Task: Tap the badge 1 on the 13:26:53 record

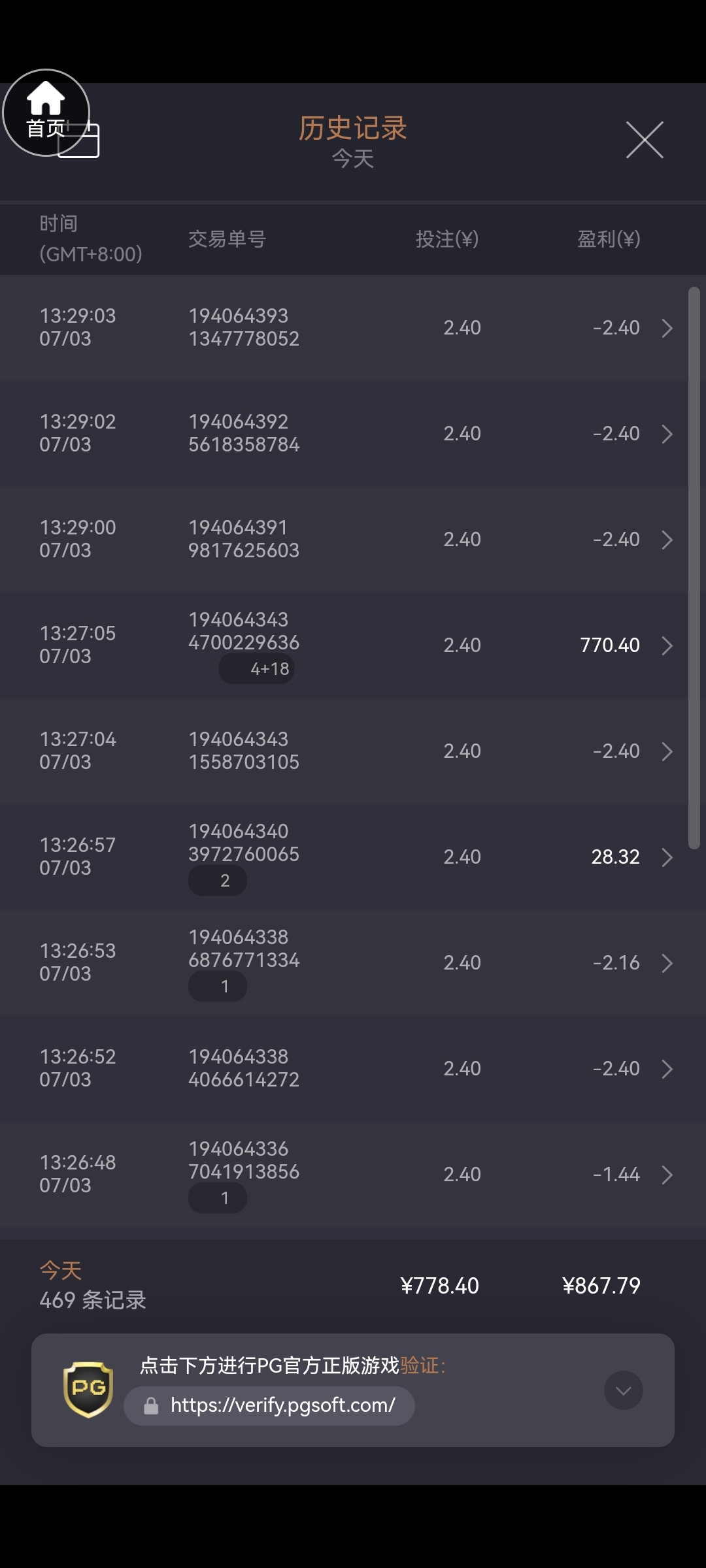Action: [x=218, y=987]
